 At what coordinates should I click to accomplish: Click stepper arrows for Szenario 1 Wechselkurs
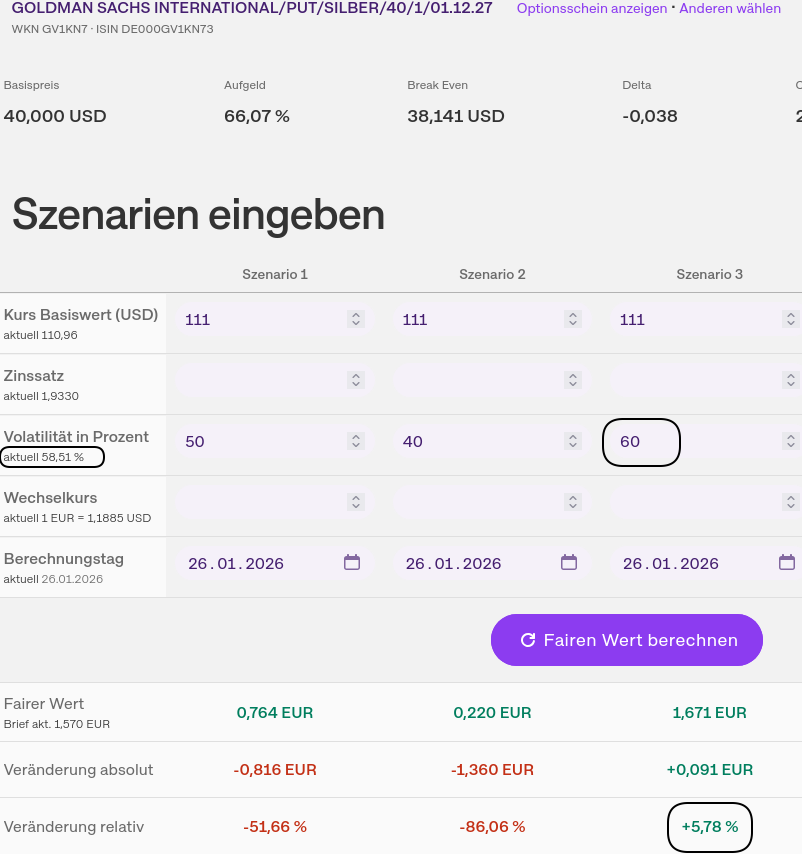(x=355, y=502)
